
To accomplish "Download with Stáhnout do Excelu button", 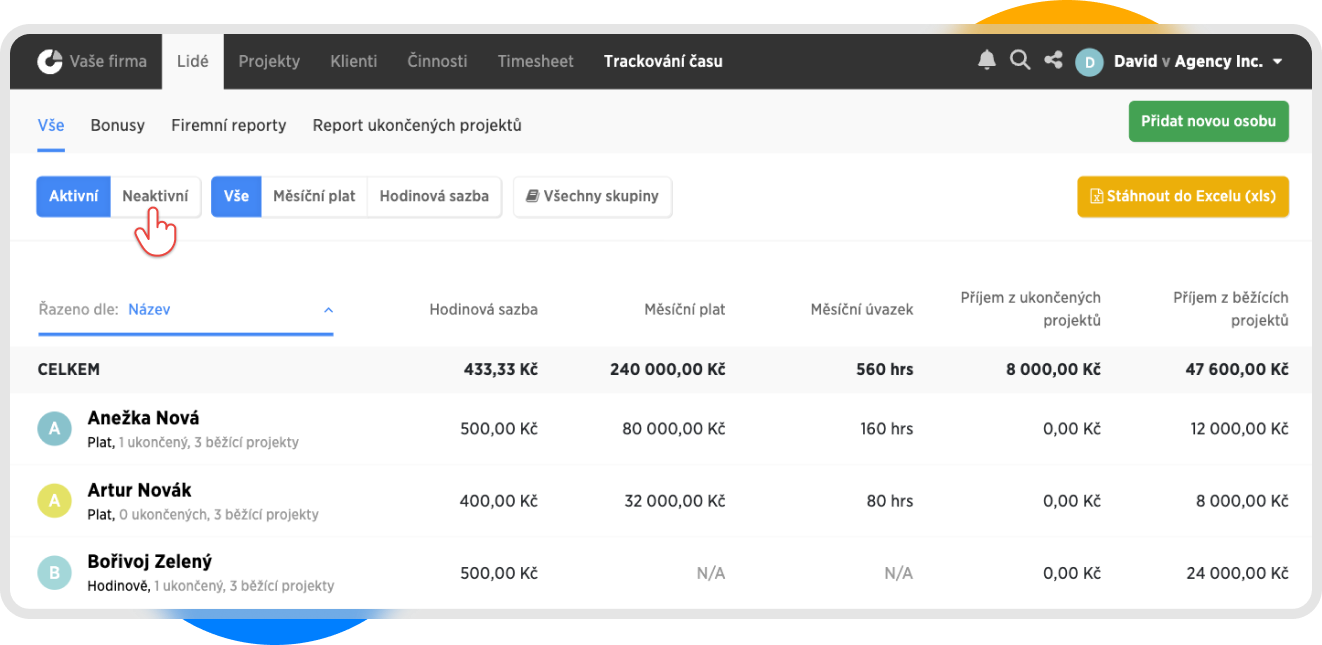I will pos(1182,197).
